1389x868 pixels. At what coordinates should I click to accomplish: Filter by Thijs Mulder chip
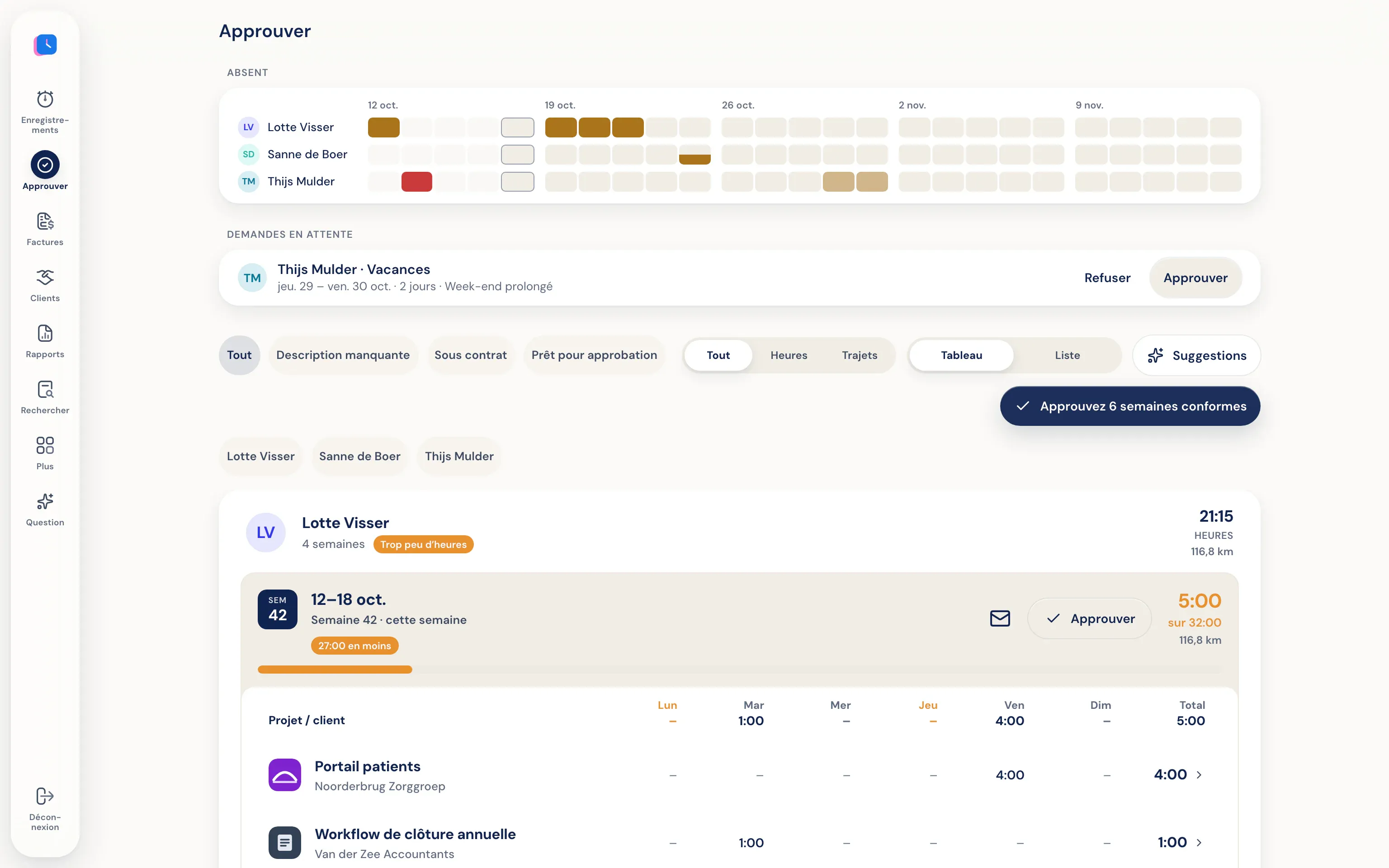(x=459, y=457)
